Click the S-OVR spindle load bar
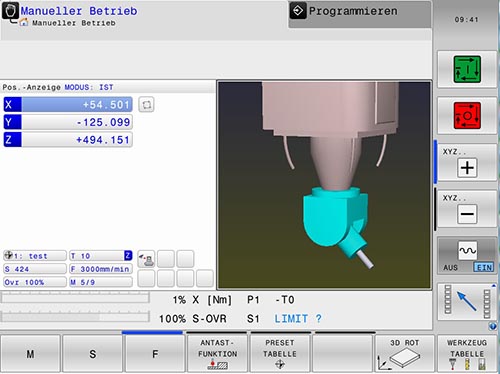The image size is (500, 374). (x=75, y=316)
